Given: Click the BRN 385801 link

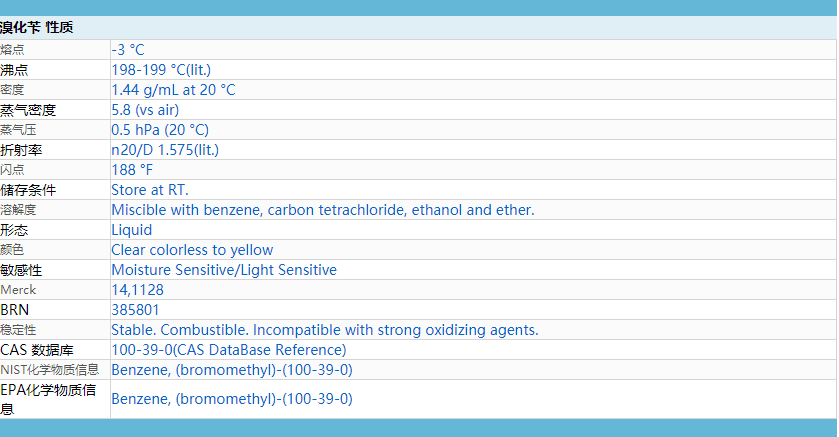Looking at the screenshot, I should pyautogui.click(x=135, y=310).
